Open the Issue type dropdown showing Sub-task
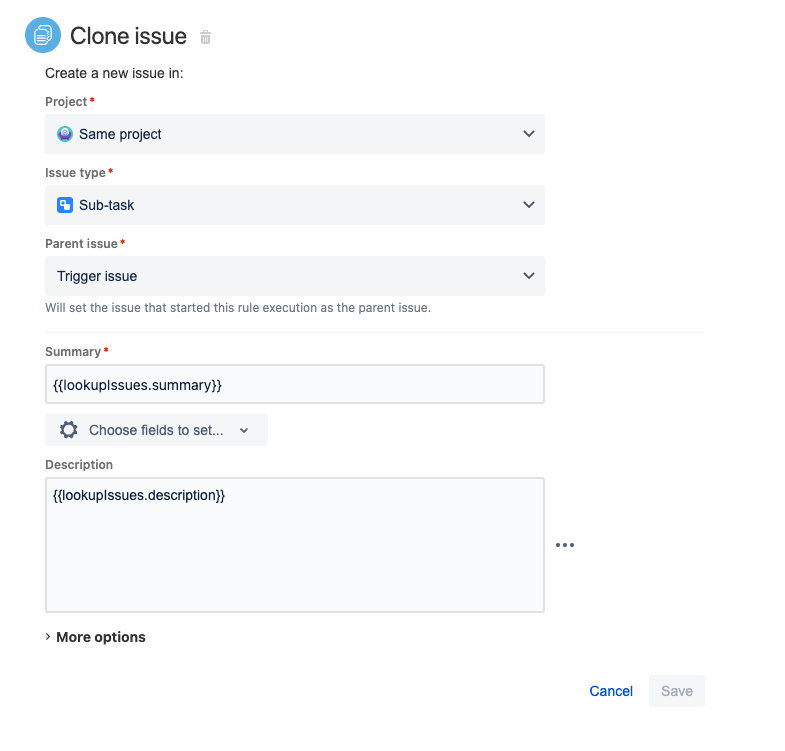The width and height of the screenshot is (785, 751). (x=295, y=205)
